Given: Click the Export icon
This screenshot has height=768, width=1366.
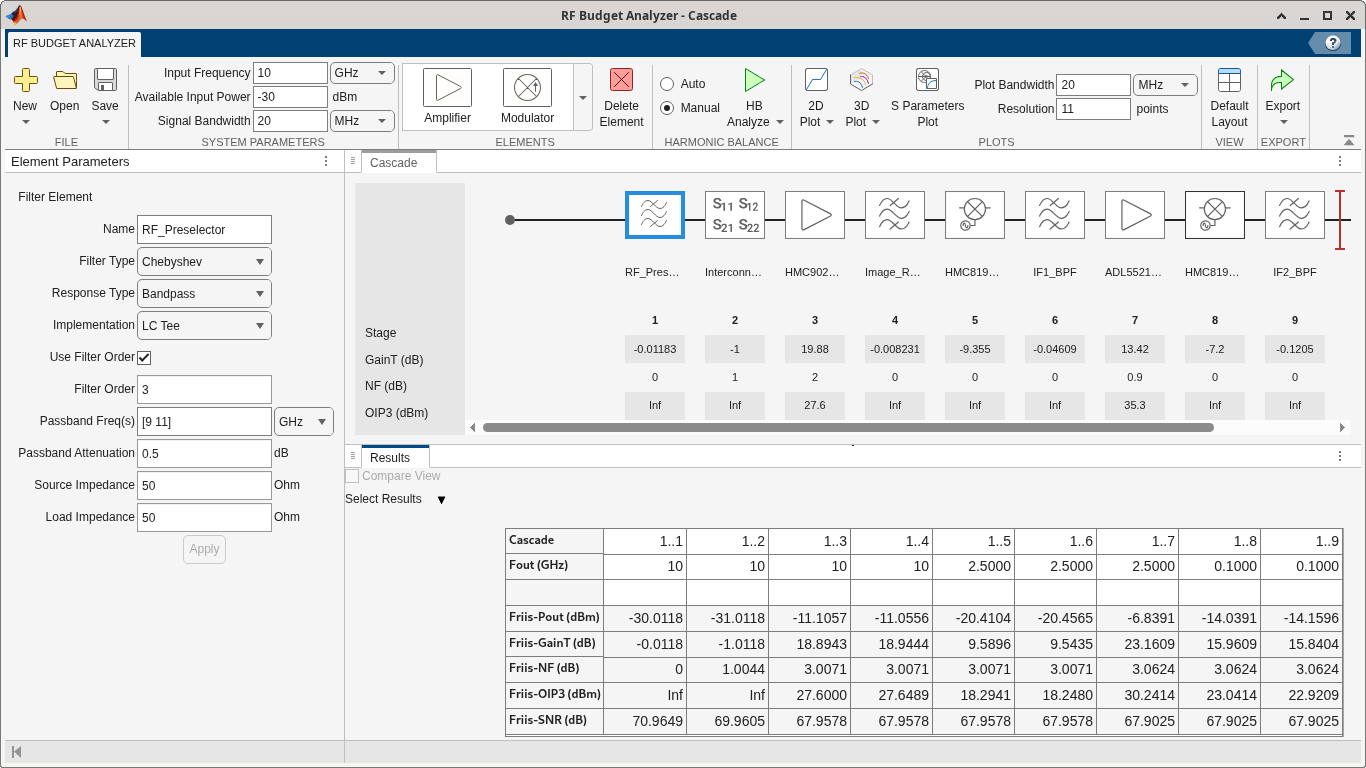Looking at the screenshot, I should (1282, 80).
